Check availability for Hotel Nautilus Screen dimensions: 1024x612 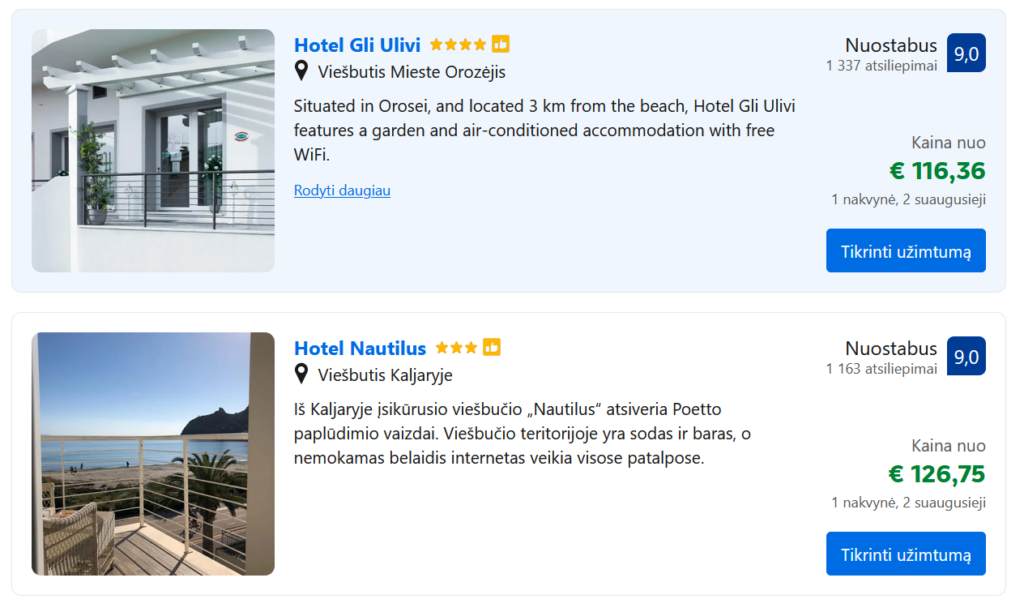point(905,554)
